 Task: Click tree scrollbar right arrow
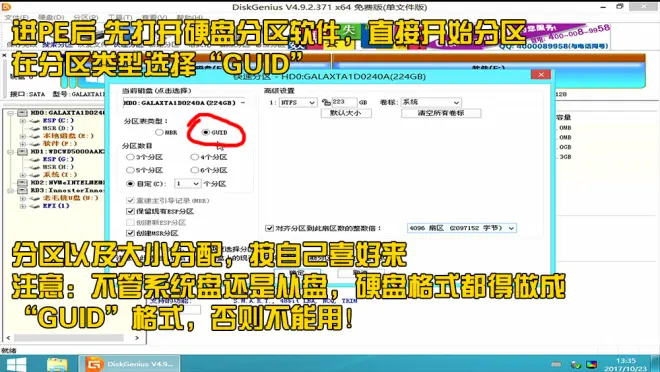137,337
